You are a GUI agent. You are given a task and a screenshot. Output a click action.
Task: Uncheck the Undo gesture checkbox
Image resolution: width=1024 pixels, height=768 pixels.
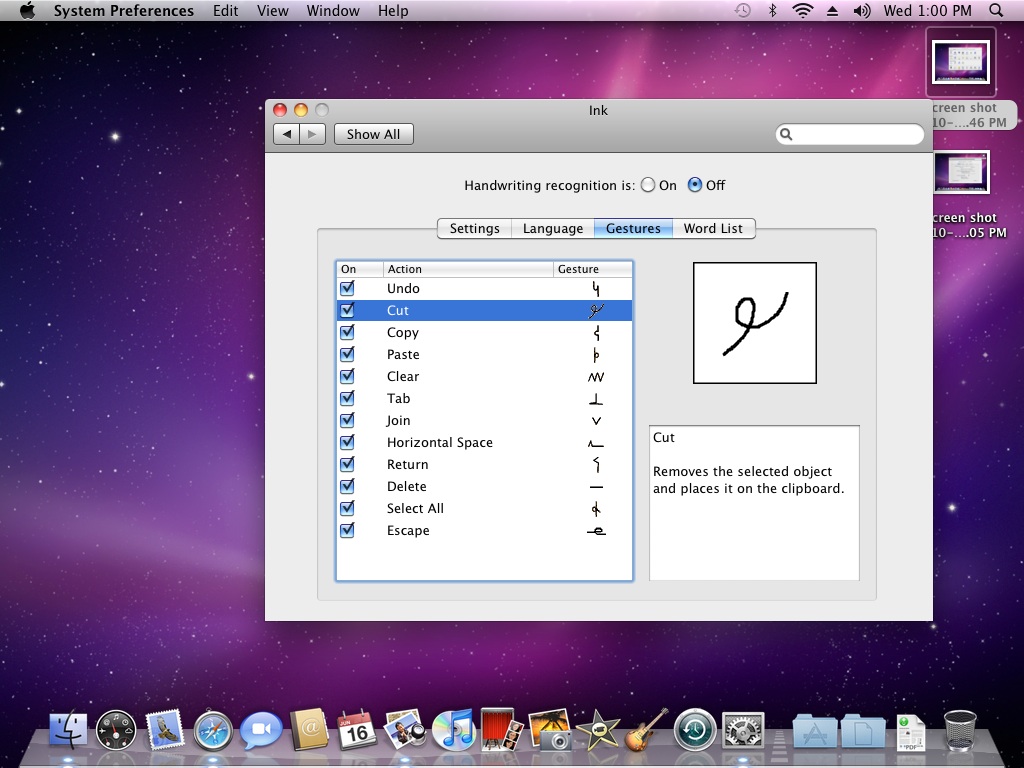coord(347,288)
